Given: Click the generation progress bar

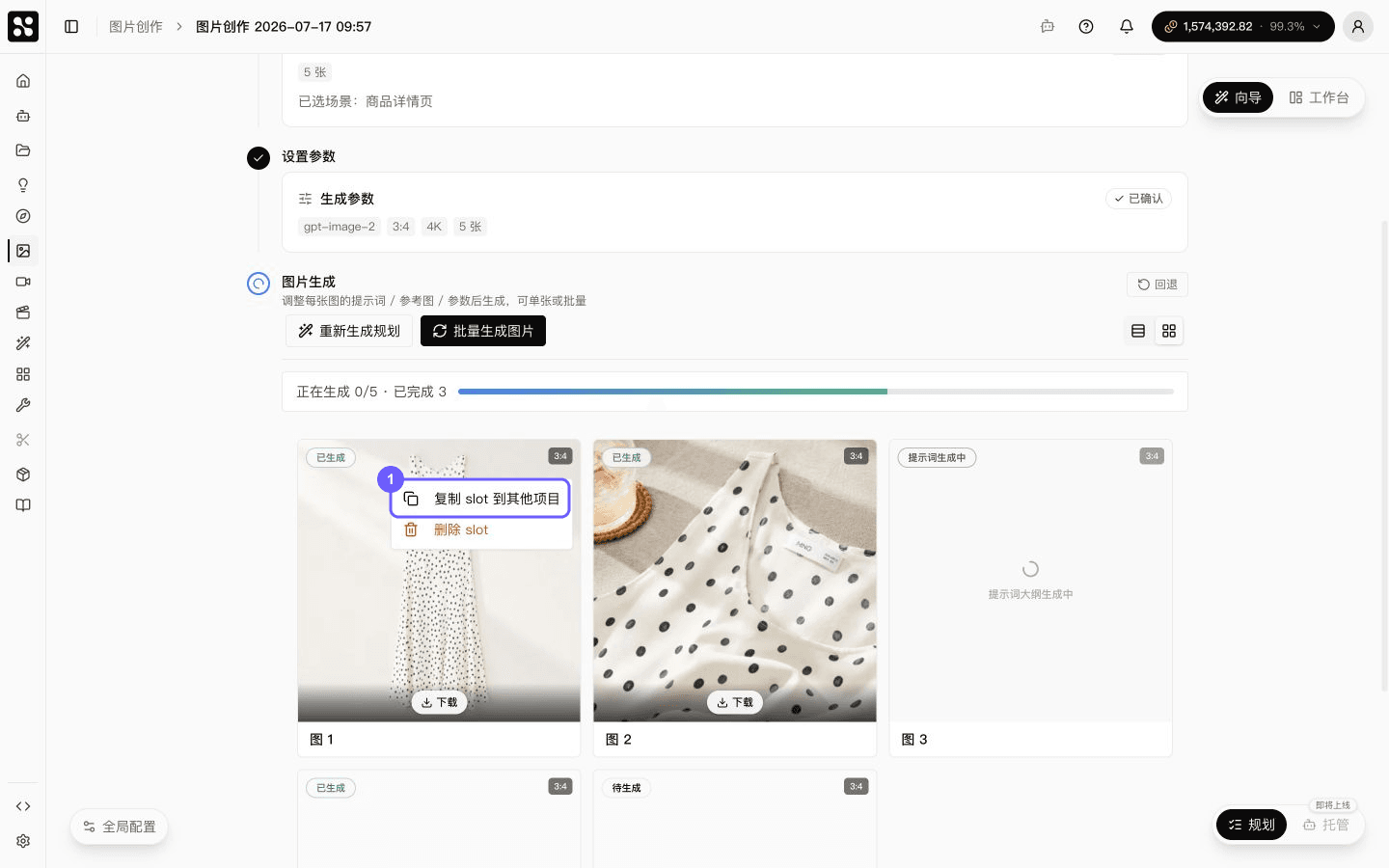Looking at the screenshot, I should click(x=816, y=392).
